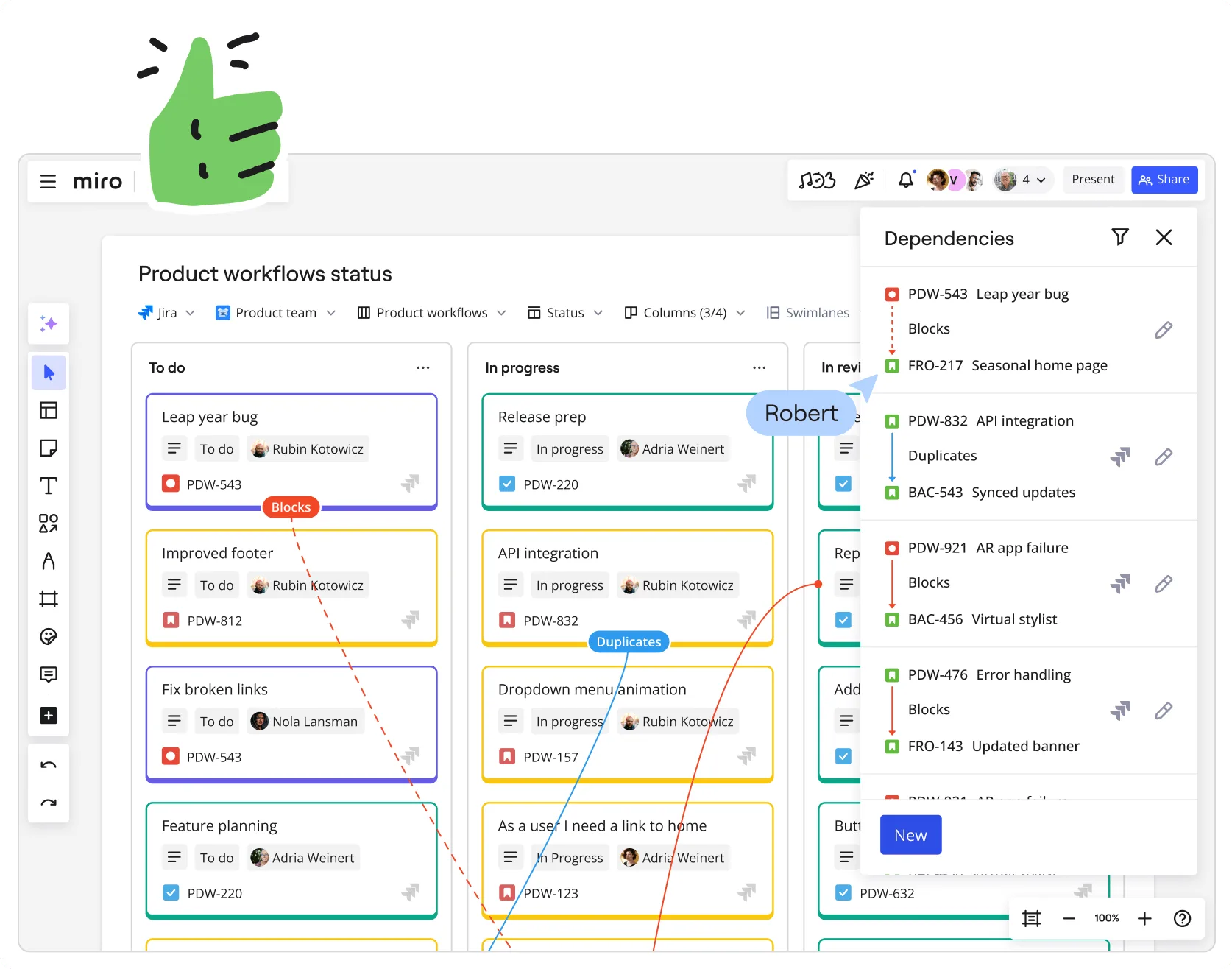The height and width of the screenshot is (969, 1232).
Task: Open the Product workflows dropdown
Action: (432, 313)
